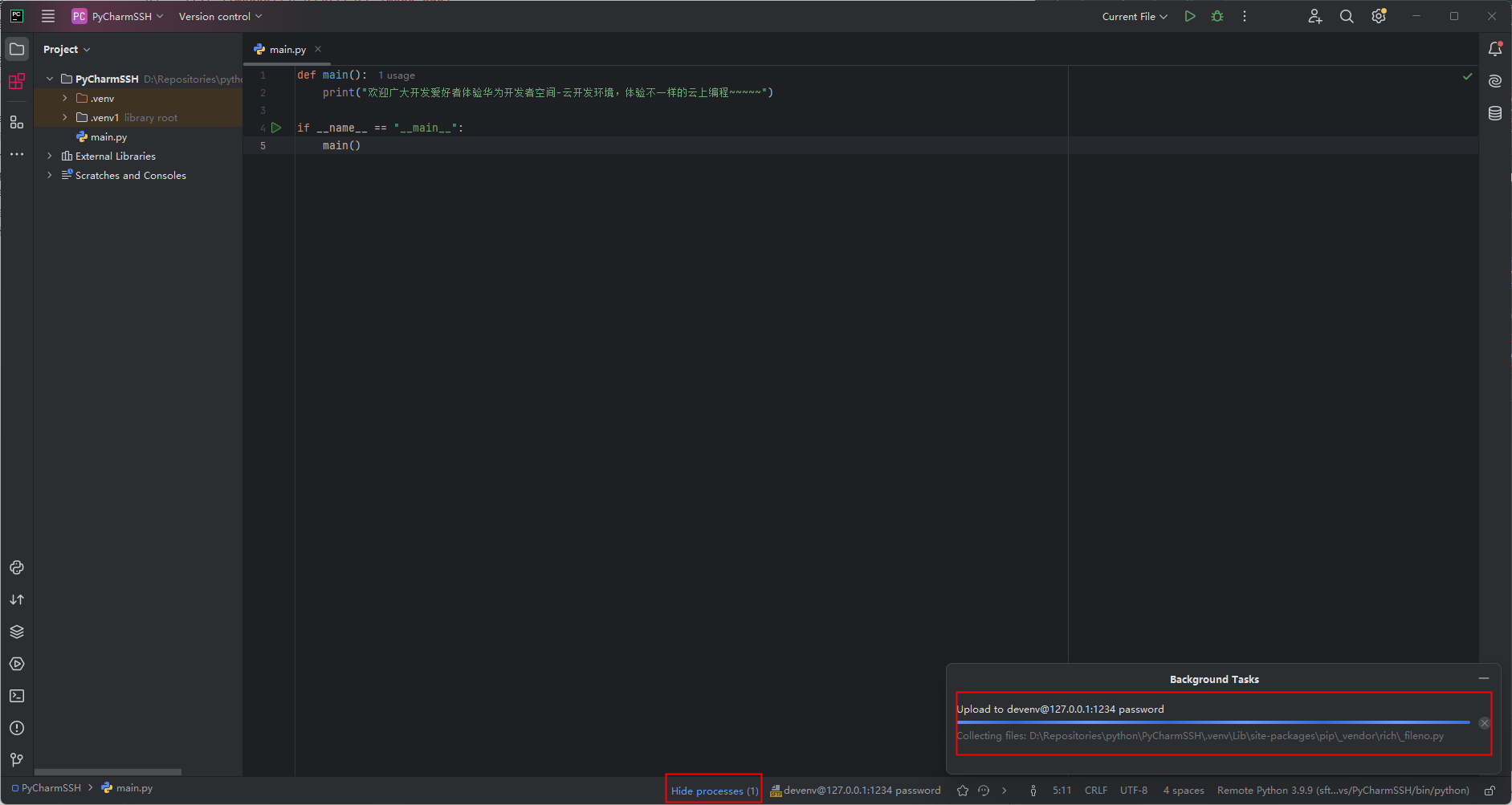
Task: Open the Terminal tool window
Action: coord(17,696)
